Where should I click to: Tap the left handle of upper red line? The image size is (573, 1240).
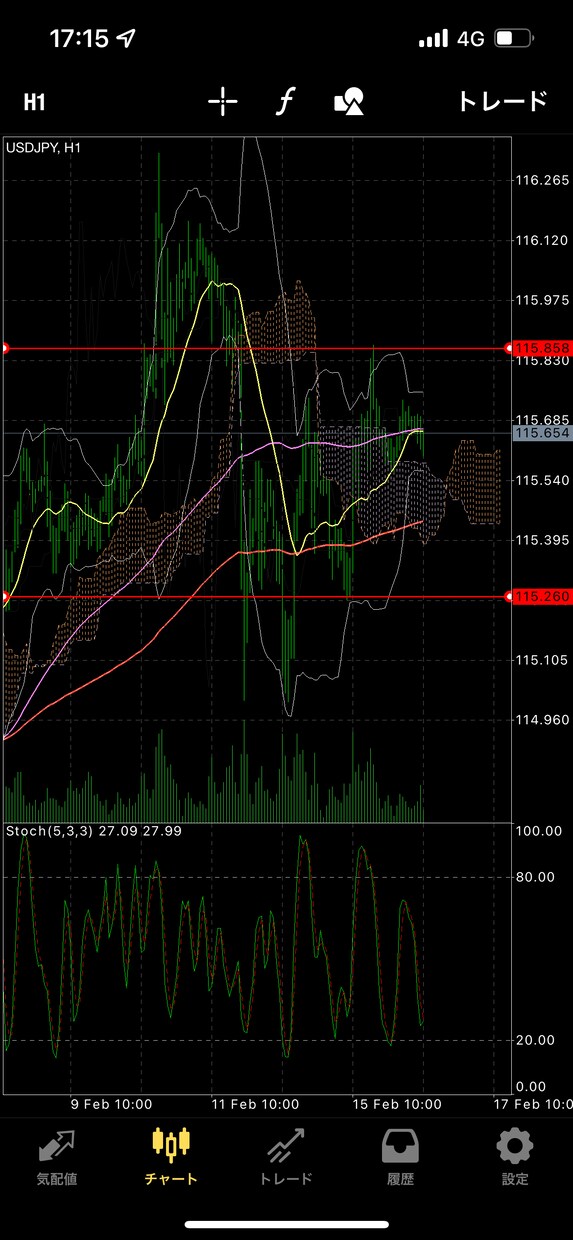[x=3, y=348]
